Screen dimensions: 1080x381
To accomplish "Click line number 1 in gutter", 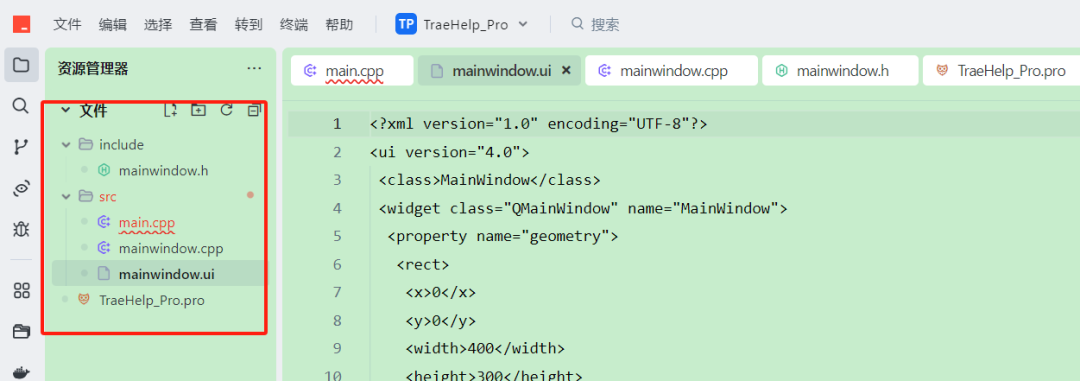I will point(337,124).
